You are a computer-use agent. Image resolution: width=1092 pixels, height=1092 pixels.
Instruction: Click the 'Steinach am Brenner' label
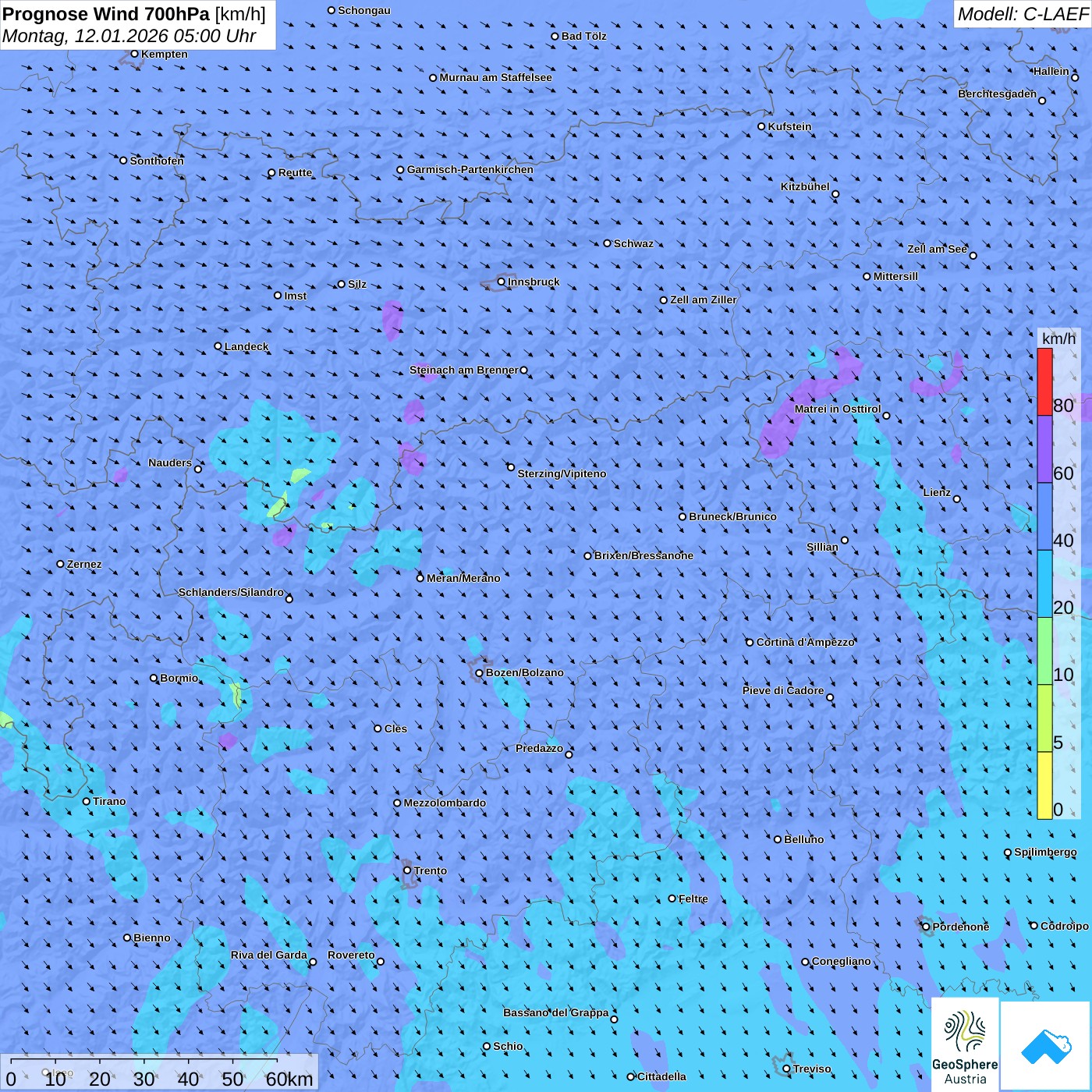coord(463,370)
